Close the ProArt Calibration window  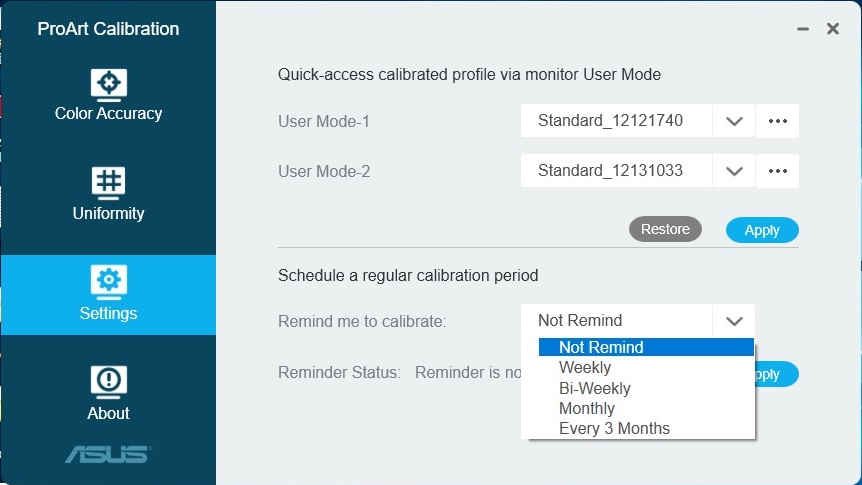point(833,29)
